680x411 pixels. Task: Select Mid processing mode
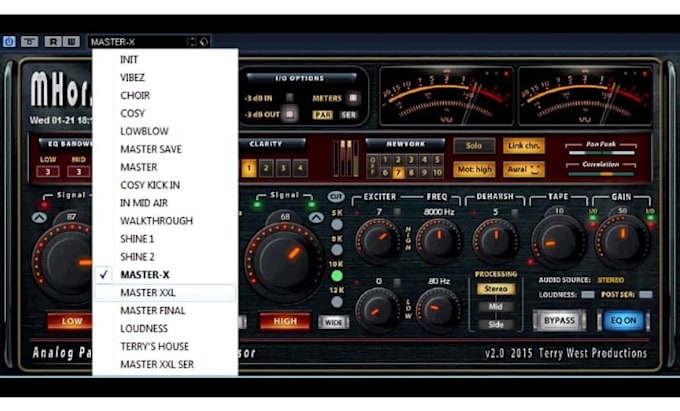pyautogui.click(x=496, y=307)
